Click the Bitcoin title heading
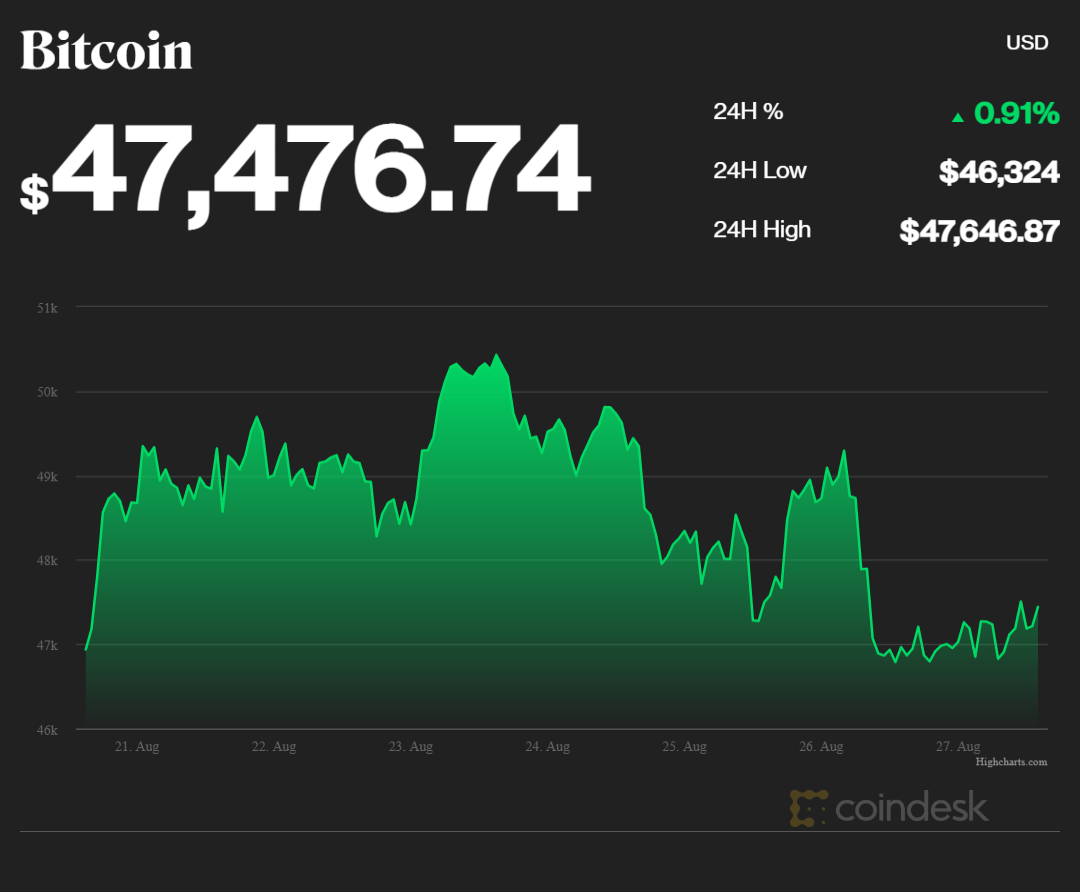 [x=106, y=49]
